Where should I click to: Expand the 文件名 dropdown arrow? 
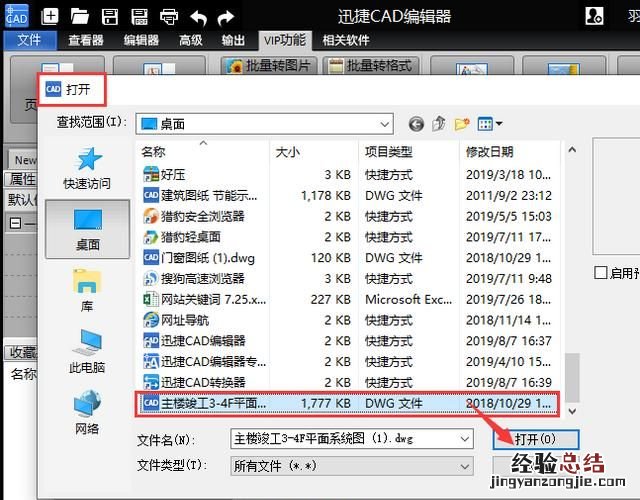pos(464,439)
